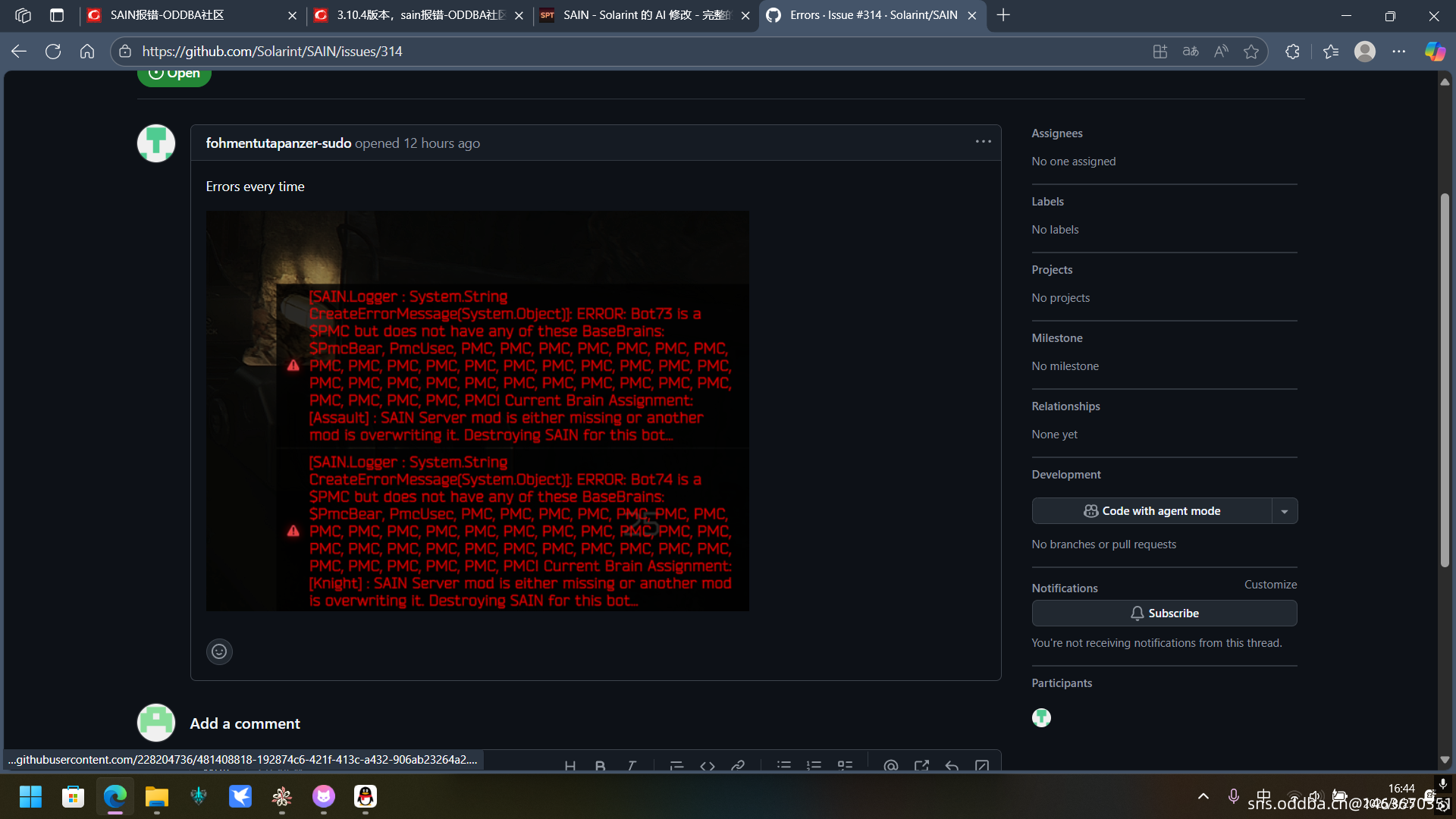Insert unordered list in comment toolbar

click(784, 766)
